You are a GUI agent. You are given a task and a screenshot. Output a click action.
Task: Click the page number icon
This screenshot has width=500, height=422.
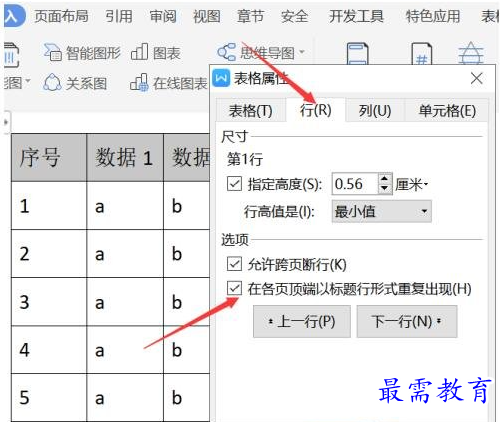click(422, 53)
